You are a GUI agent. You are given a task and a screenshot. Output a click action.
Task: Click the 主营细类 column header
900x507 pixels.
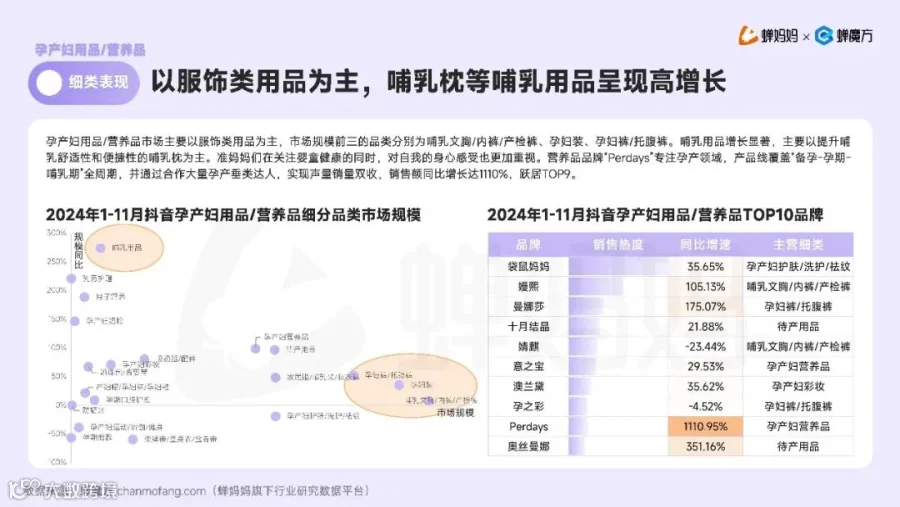[798, 245]
